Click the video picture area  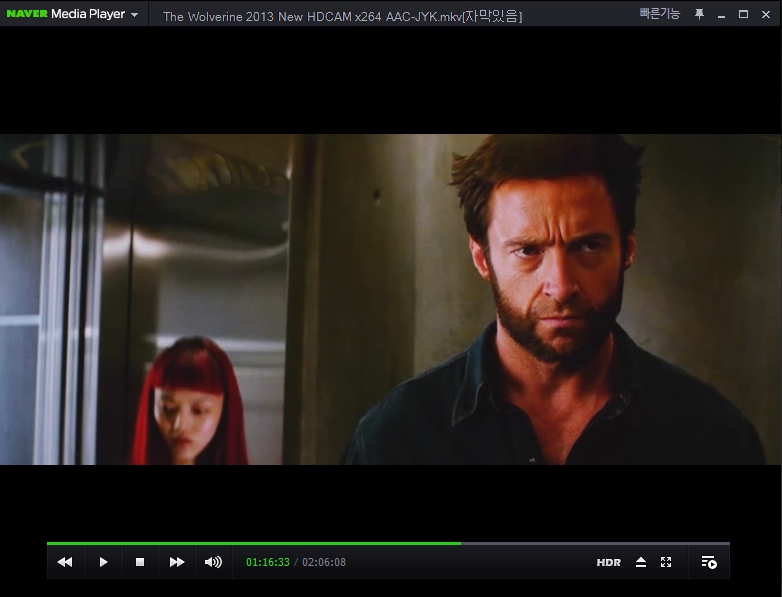tap(391, 299)
